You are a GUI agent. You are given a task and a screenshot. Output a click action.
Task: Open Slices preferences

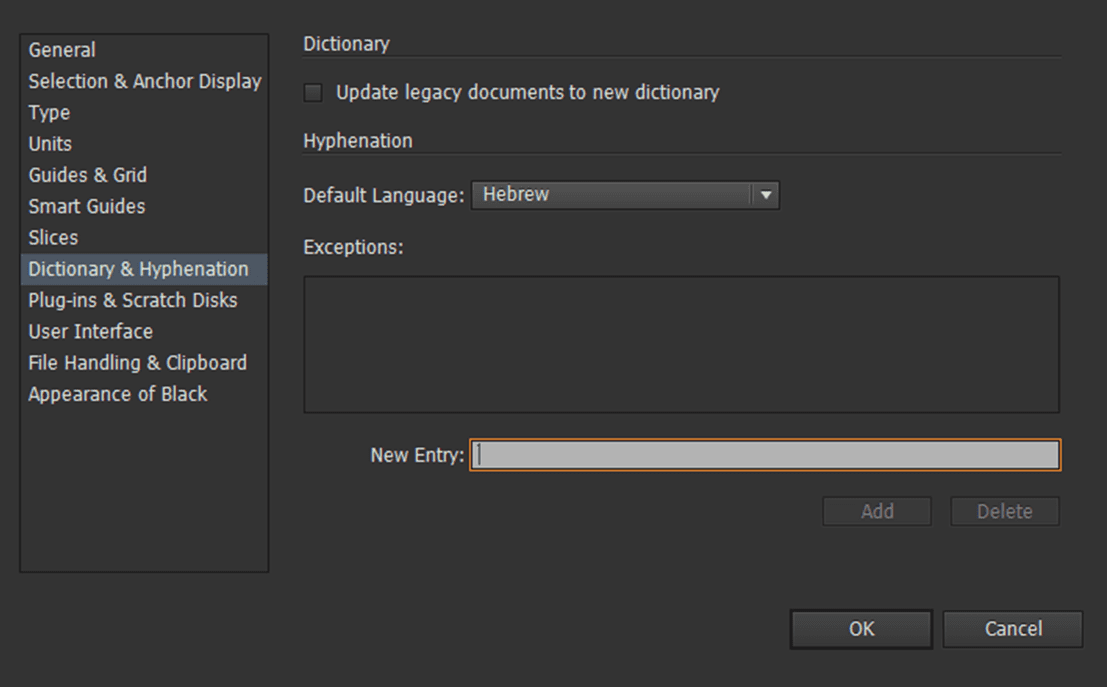[x=53, y=238]
